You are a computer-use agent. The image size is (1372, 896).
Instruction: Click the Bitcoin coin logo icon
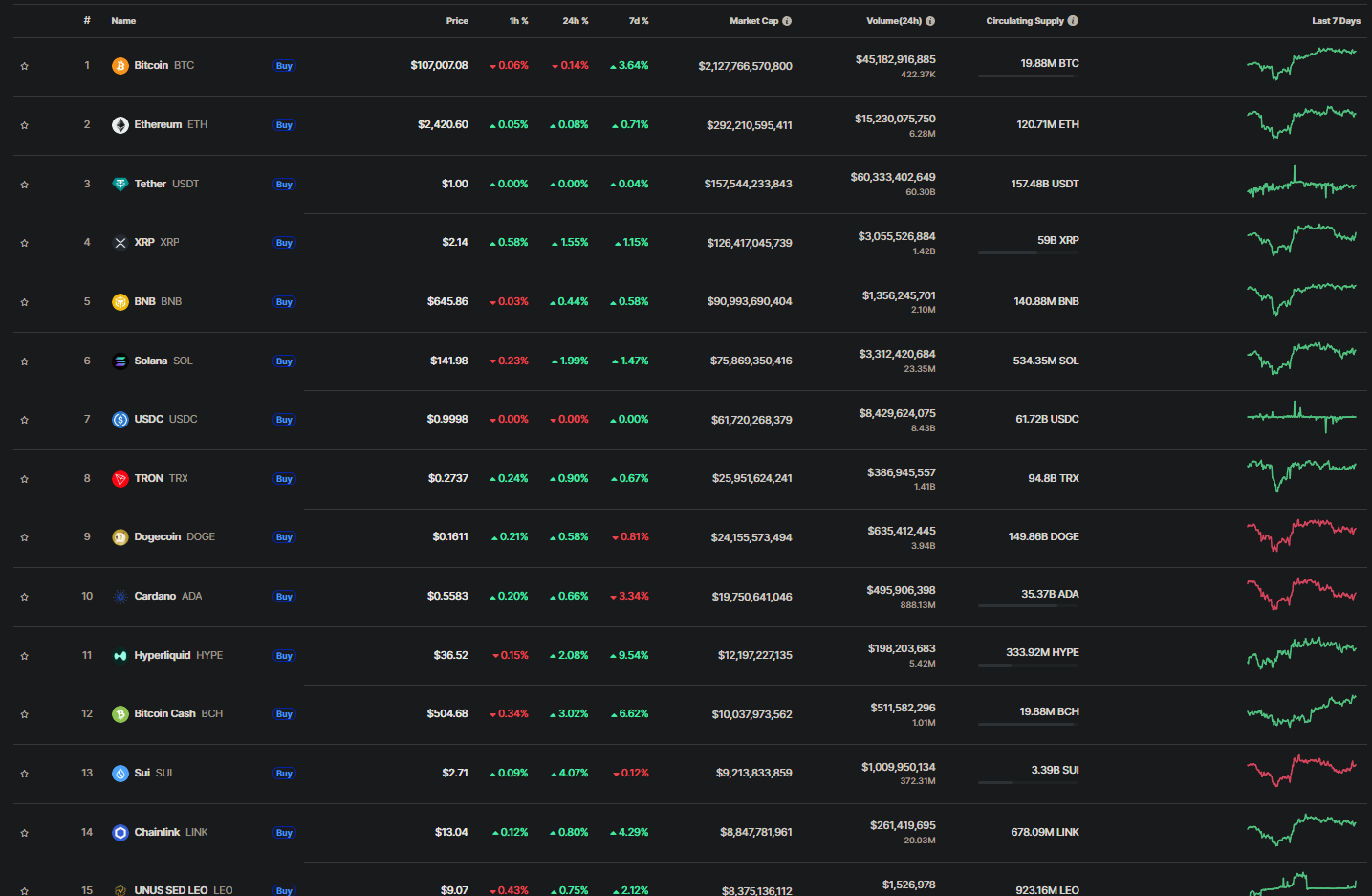(120, 66)
